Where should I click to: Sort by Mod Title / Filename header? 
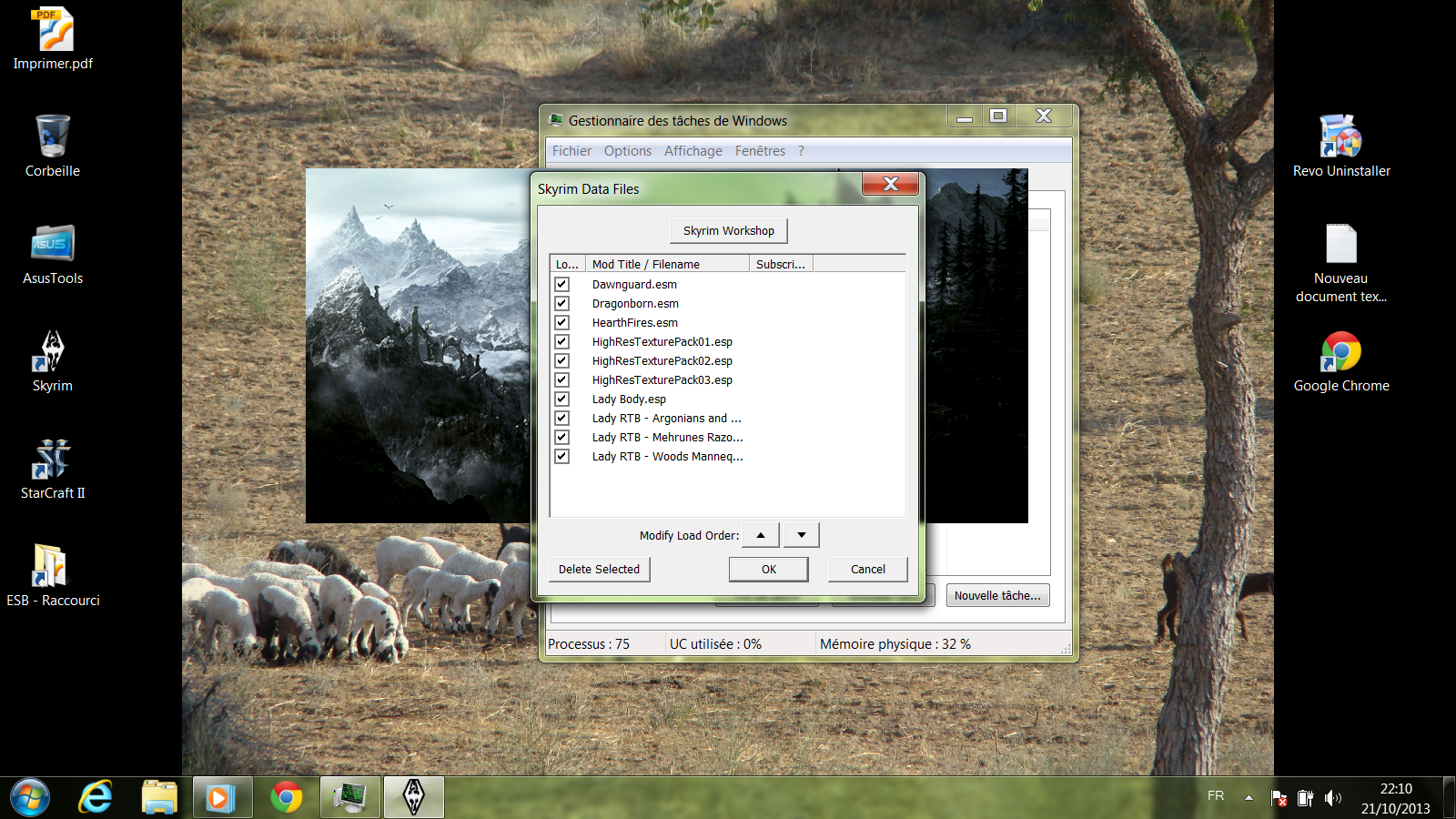point(667,264)
